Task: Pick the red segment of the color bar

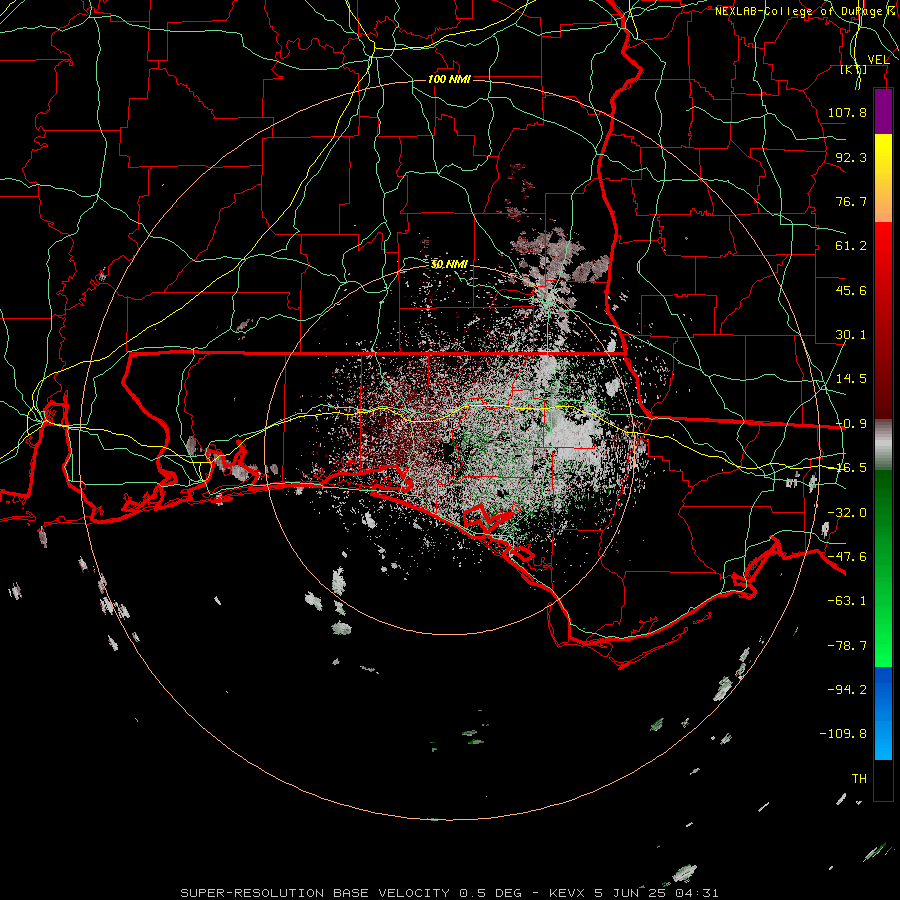Action: (883, 320)
